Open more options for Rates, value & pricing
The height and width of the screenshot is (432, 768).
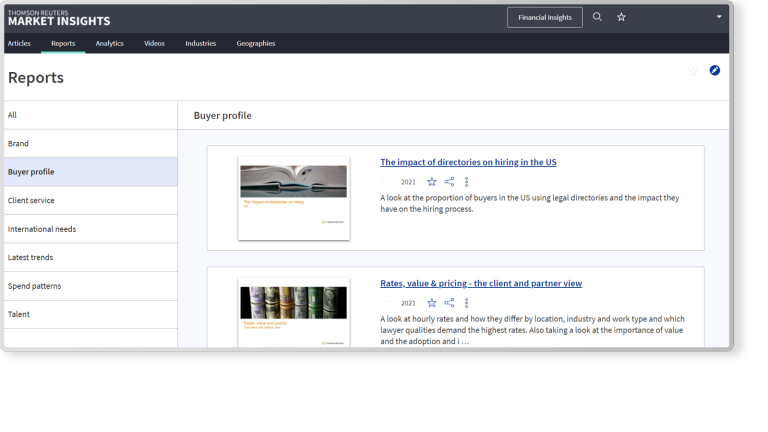(x=466, y=303)
